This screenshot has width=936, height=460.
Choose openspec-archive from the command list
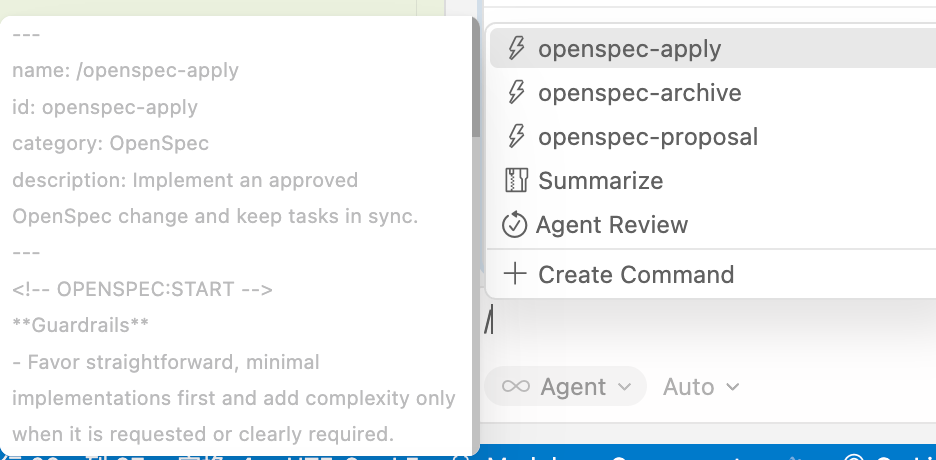coord(639,93)
